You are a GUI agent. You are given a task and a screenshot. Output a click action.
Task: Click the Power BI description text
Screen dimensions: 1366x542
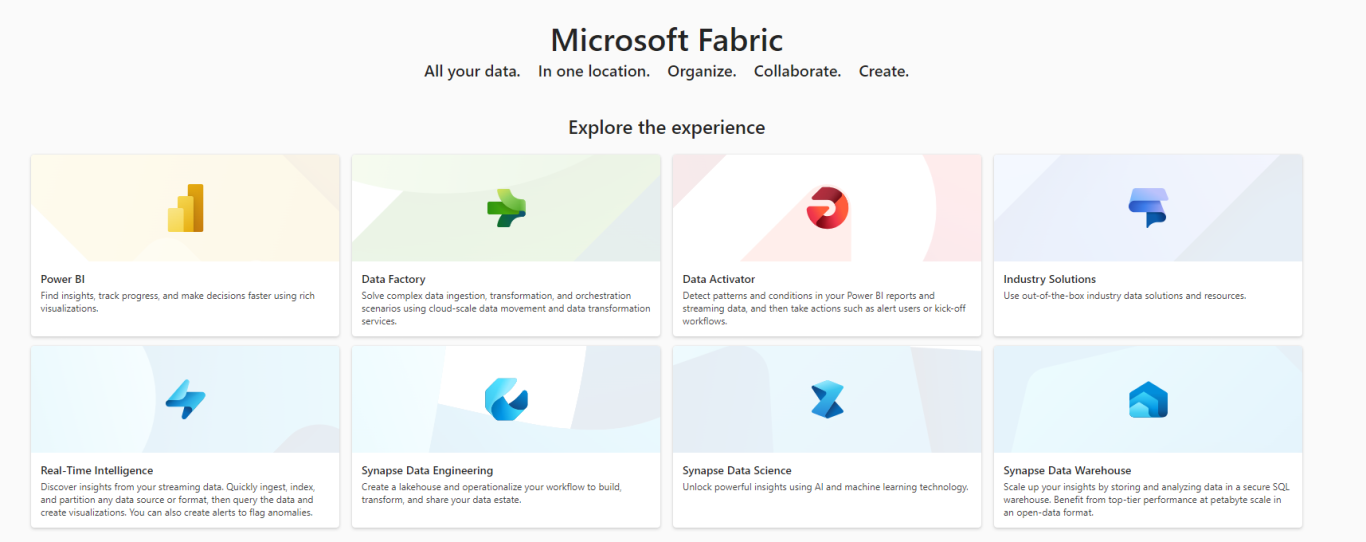(x=178, y=302)
